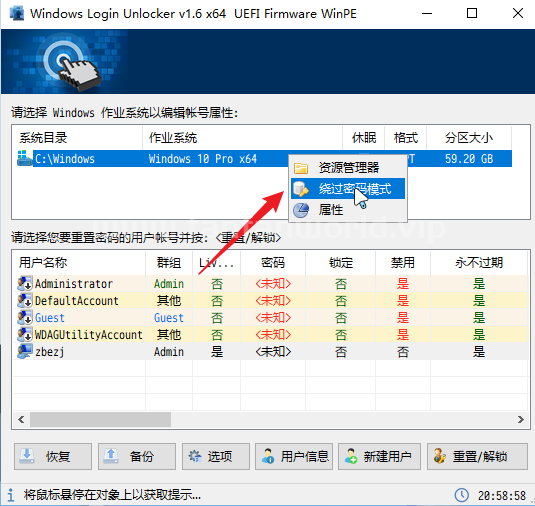Open 资源管理器 from the context menu

pyautogui.click(x=348, y=168)
